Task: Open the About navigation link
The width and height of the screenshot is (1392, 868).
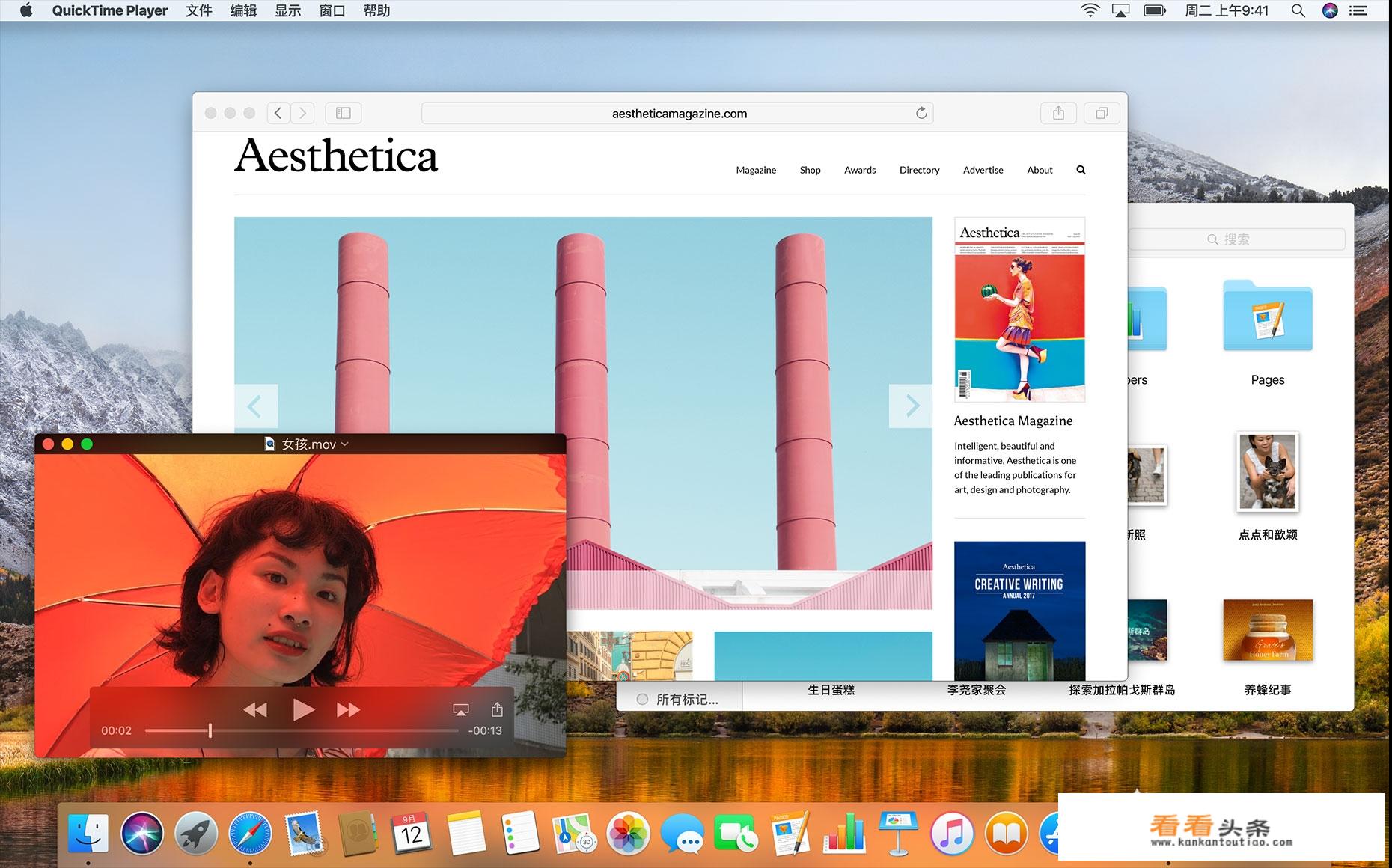Action: 1040,170
